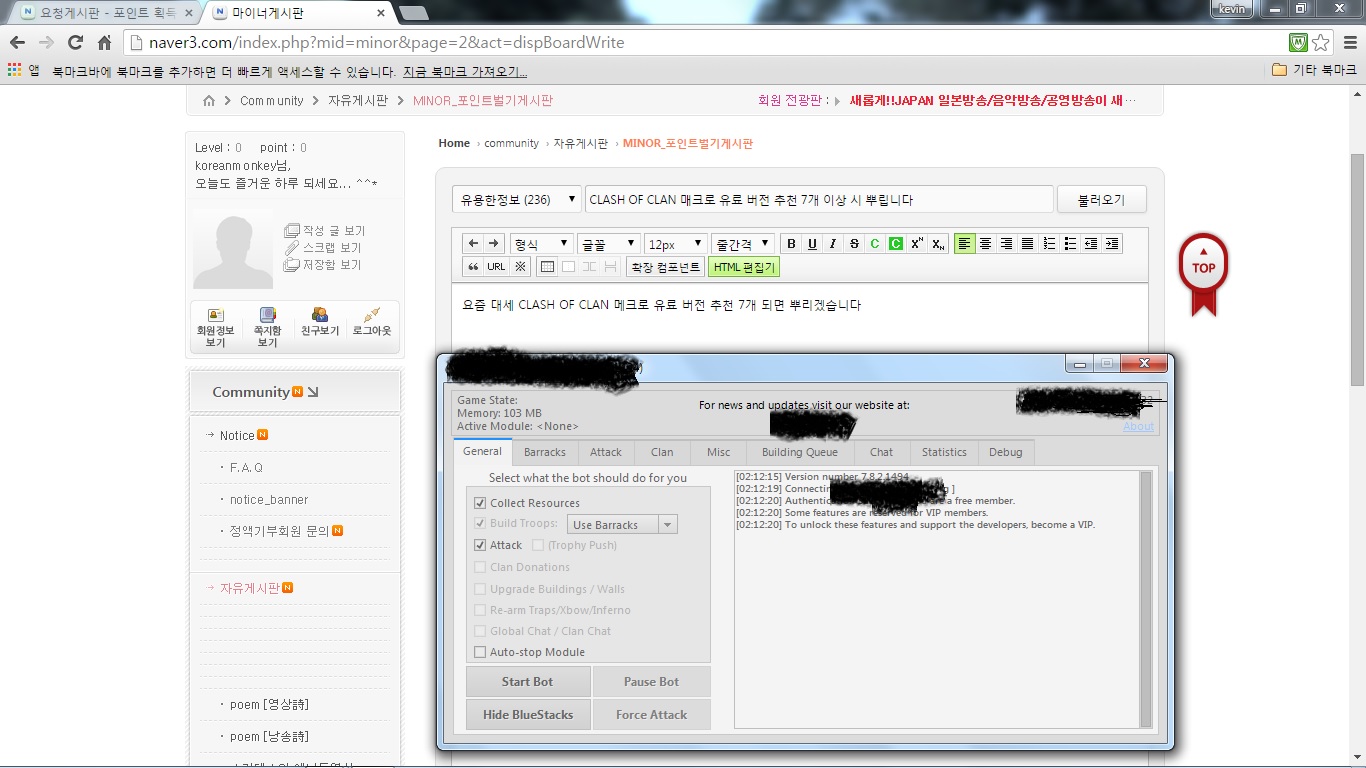The height and width of the screenshot is (768, 1366).
Task: Insert a numbered list
Action: point(1049,244)
